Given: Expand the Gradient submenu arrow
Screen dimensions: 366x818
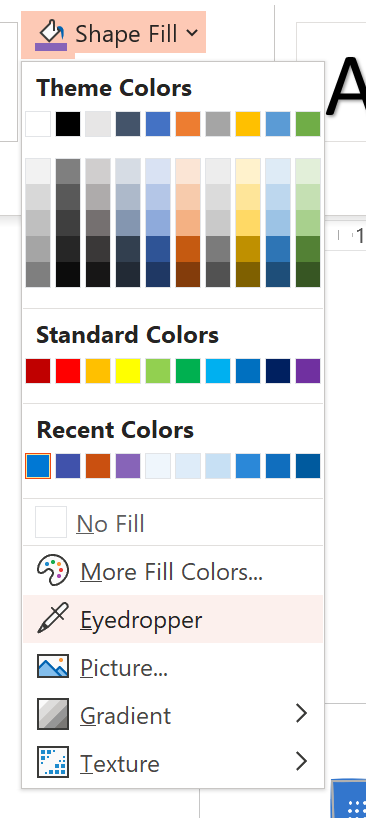Looking at the screenshot, I should point(301,713).
